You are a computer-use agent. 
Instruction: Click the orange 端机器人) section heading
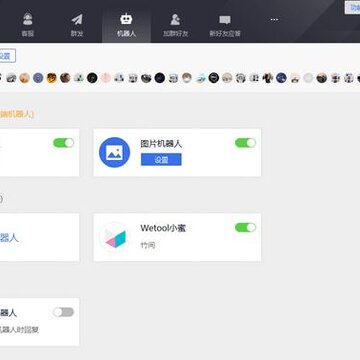click(x=17, y=114)
